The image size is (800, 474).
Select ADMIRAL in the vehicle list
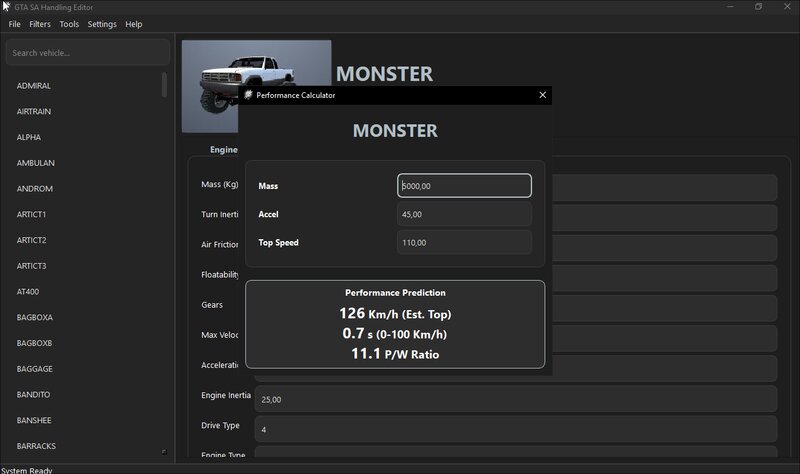click(34, 86)
